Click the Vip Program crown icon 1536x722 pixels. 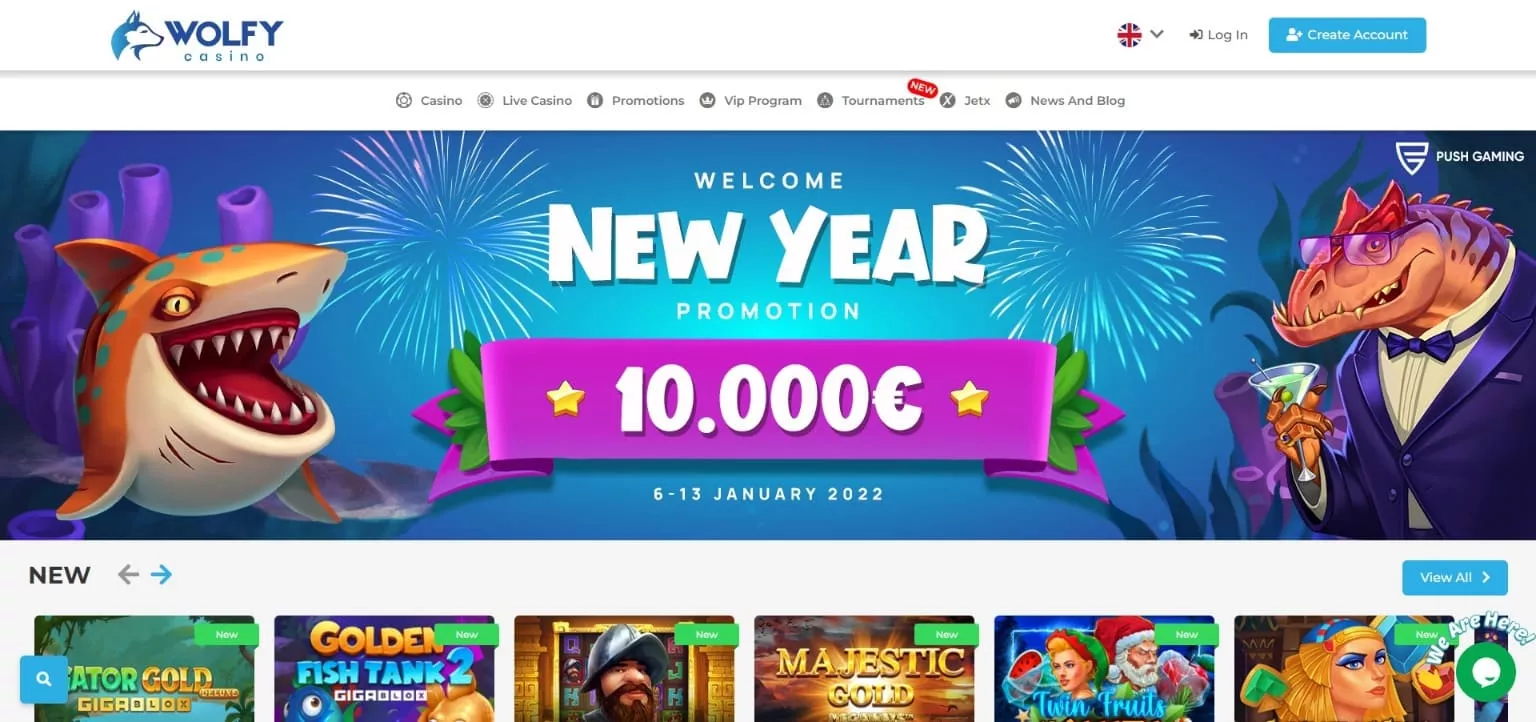coord(707,100)
